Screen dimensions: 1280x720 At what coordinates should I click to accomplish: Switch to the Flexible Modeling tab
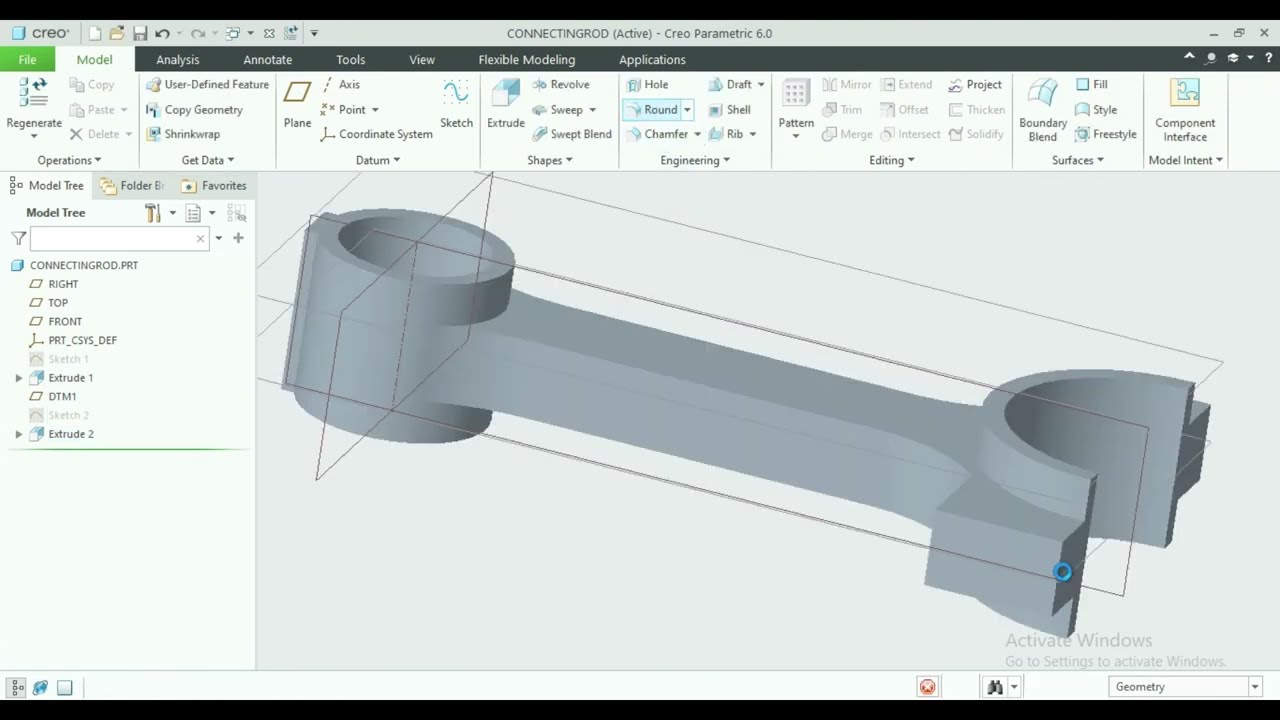click(526, 59)
